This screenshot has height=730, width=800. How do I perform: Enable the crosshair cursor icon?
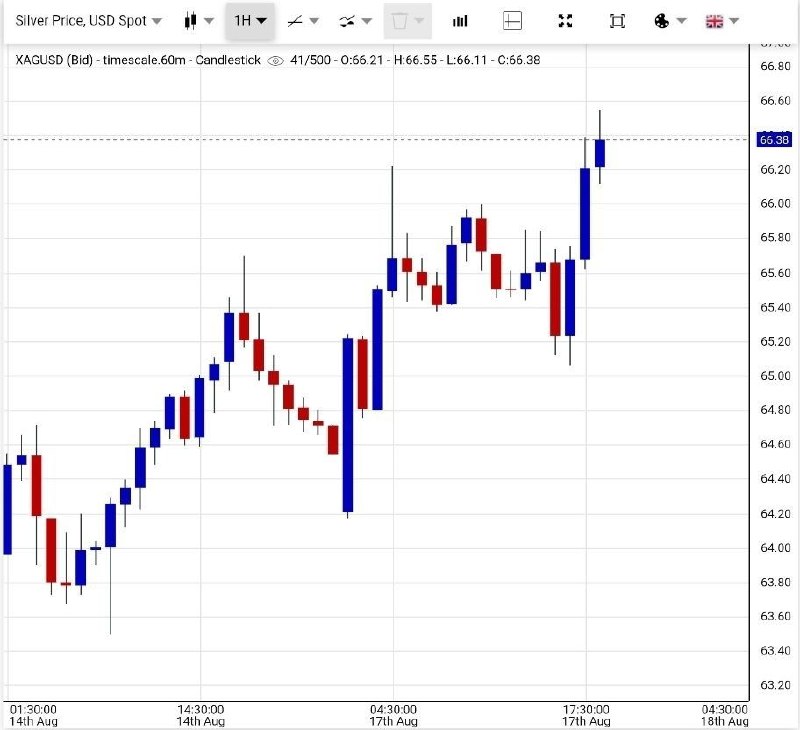point(512,21)
